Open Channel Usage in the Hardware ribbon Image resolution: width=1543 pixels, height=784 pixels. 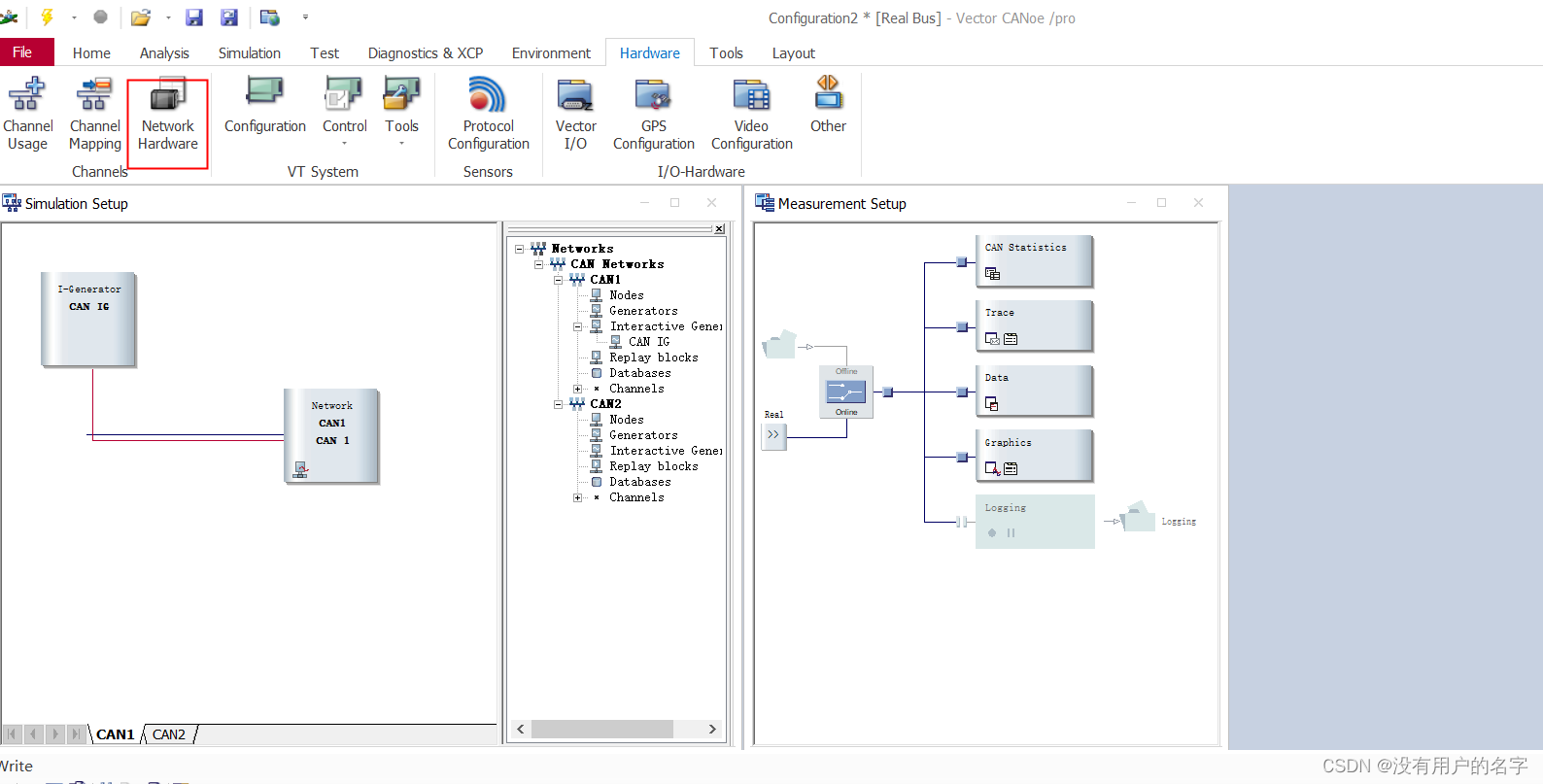27,115
